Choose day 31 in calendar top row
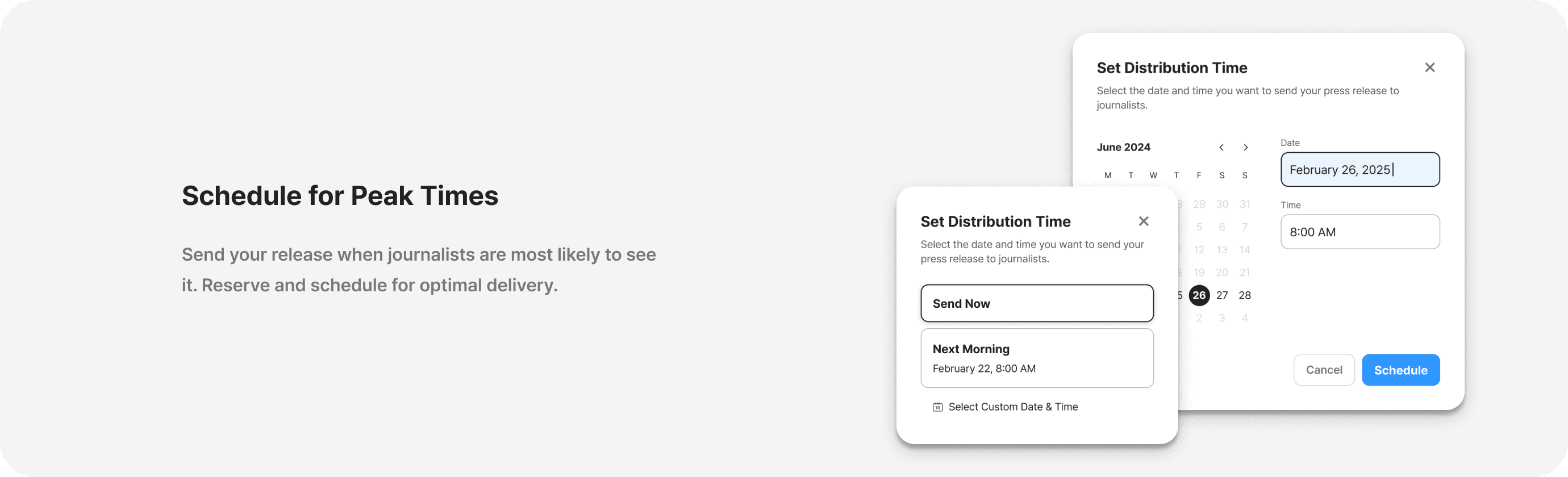Screen dimensions: 1568x477 (1245, 204)
